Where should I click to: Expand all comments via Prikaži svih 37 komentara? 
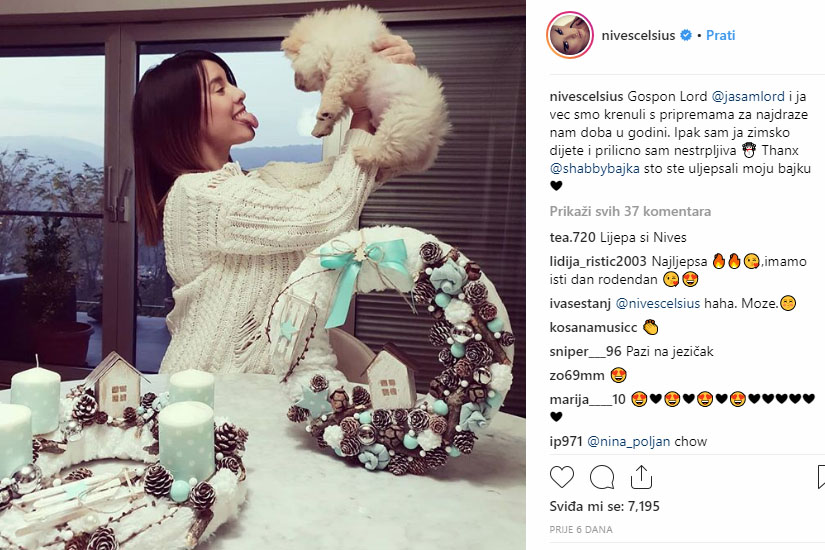[x=630, y=211]
